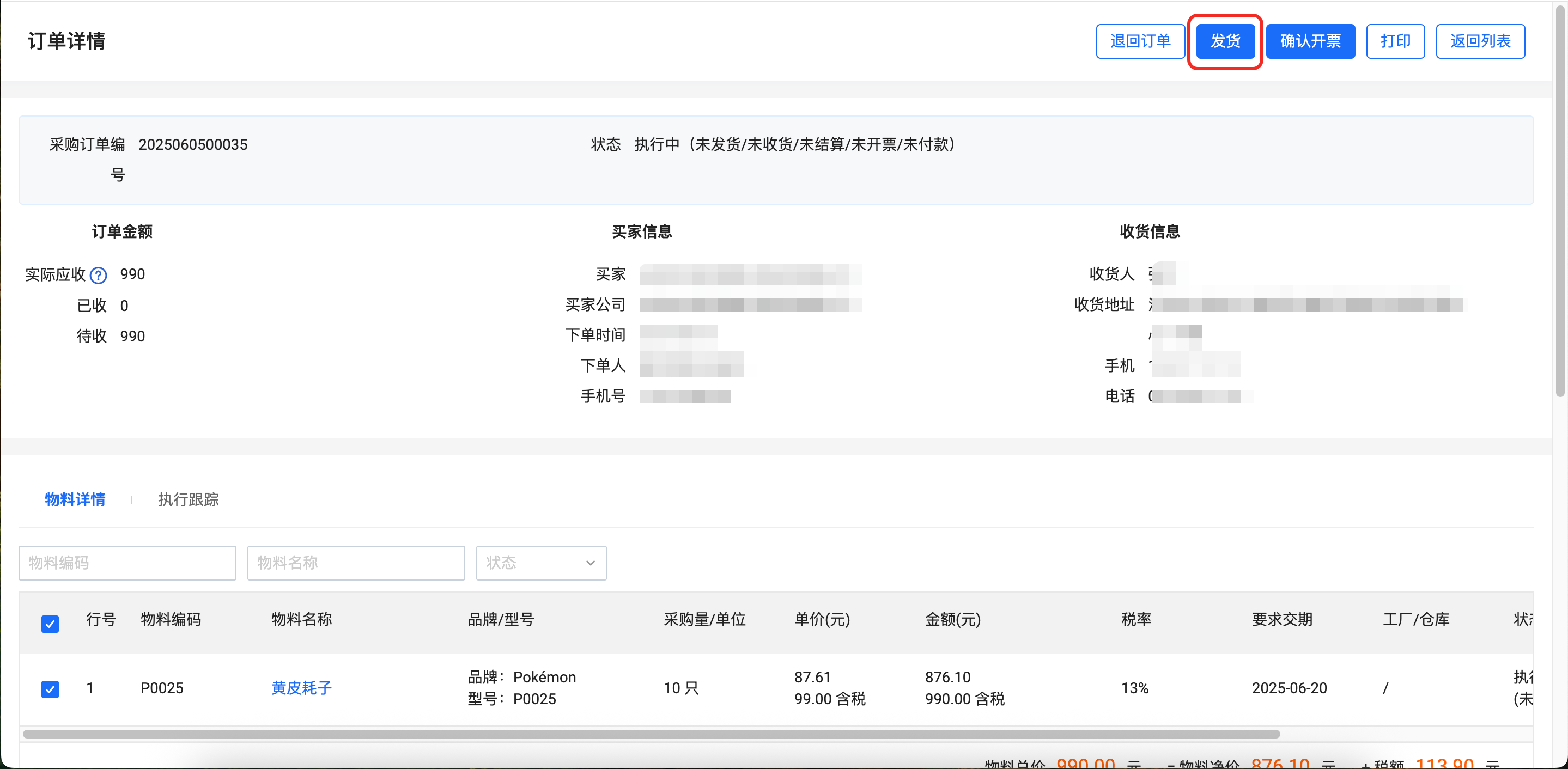Screen dimensions: 1568x769
Task: Open the 状态 filter dropdown
Action: pos(540,563)
